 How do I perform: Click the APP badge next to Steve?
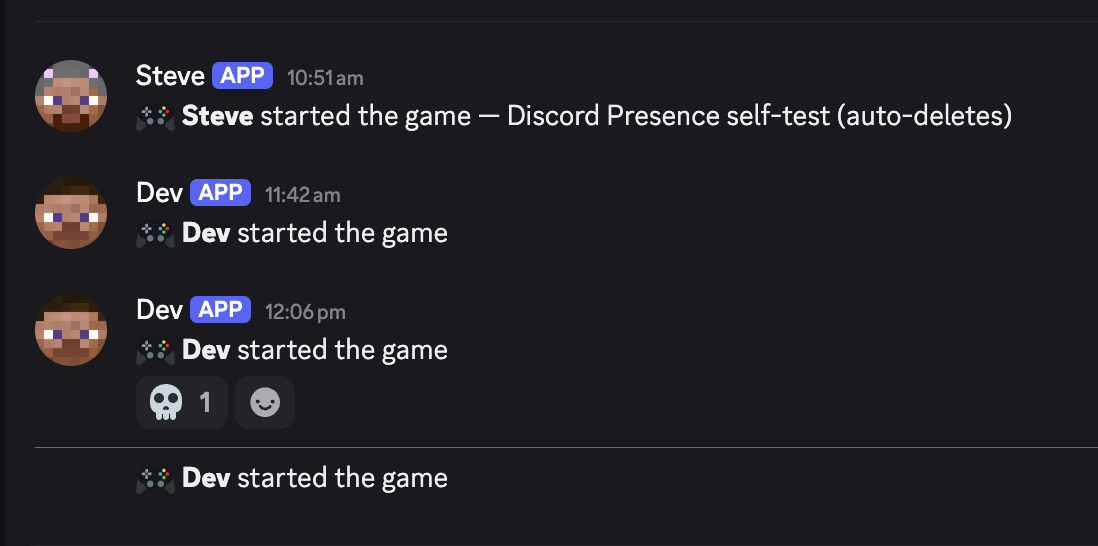(242, 76)
